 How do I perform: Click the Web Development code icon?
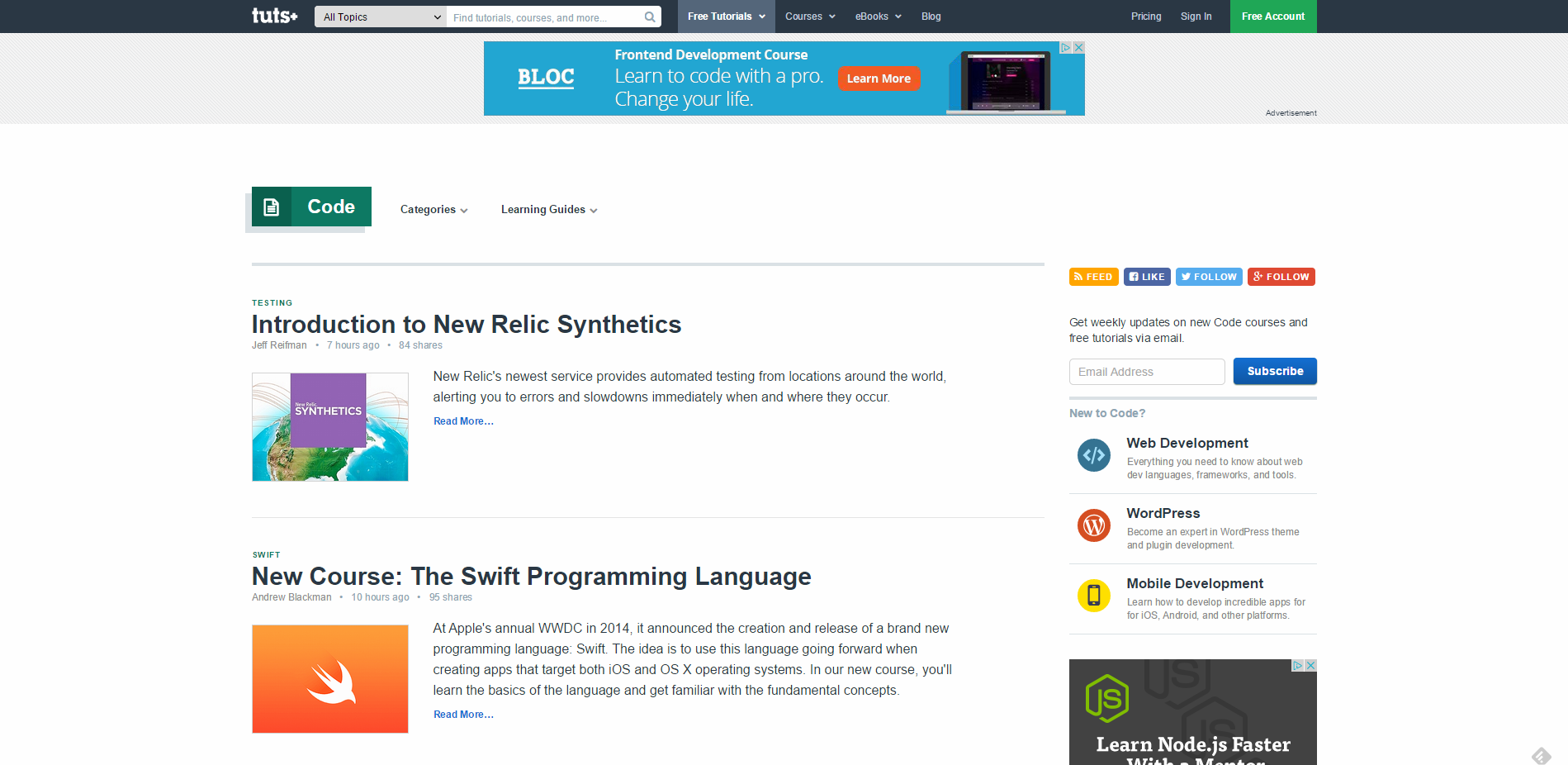tap(1094, 455)
